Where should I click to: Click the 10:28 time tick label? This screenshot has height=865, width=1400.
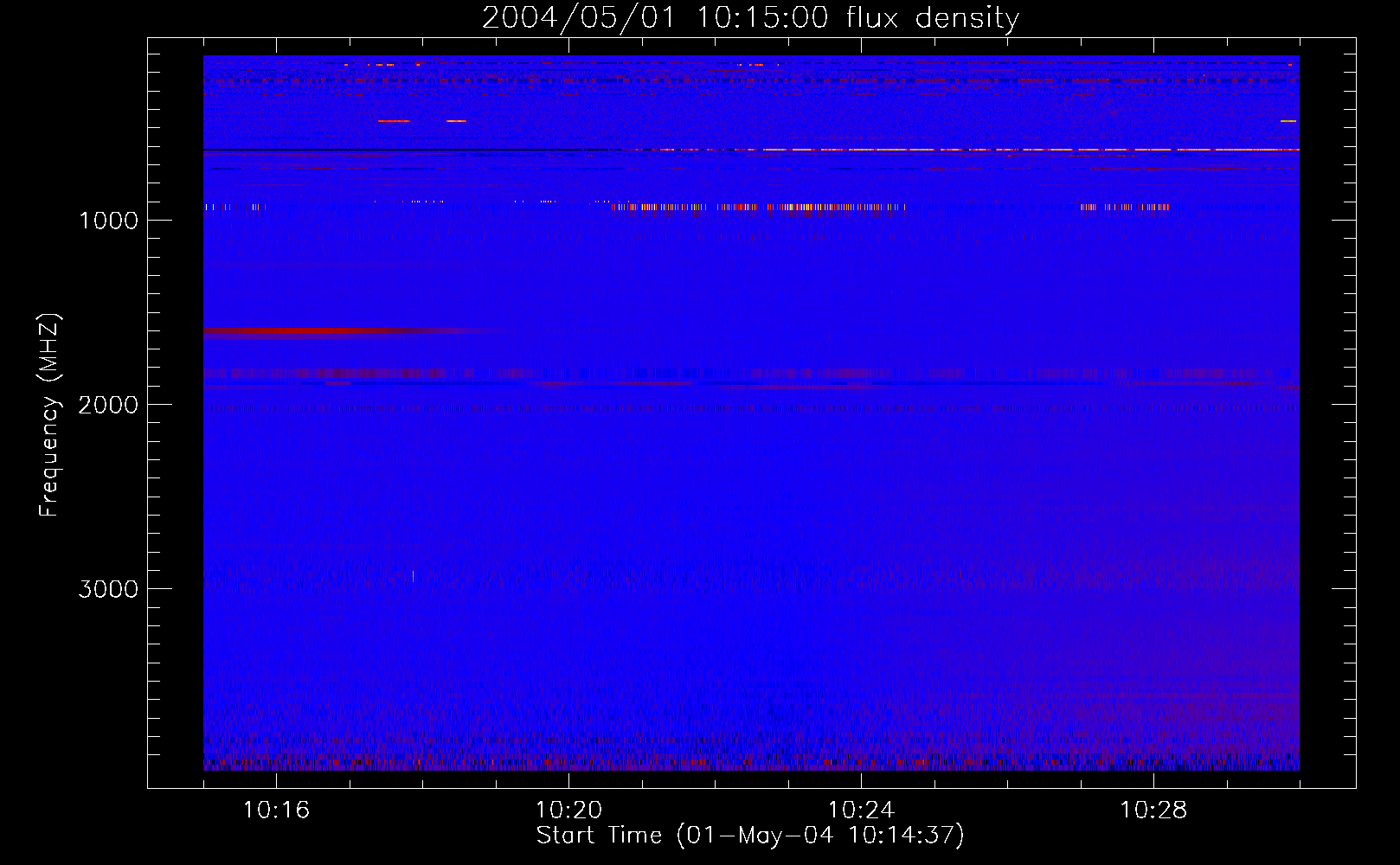(1153, 811)
